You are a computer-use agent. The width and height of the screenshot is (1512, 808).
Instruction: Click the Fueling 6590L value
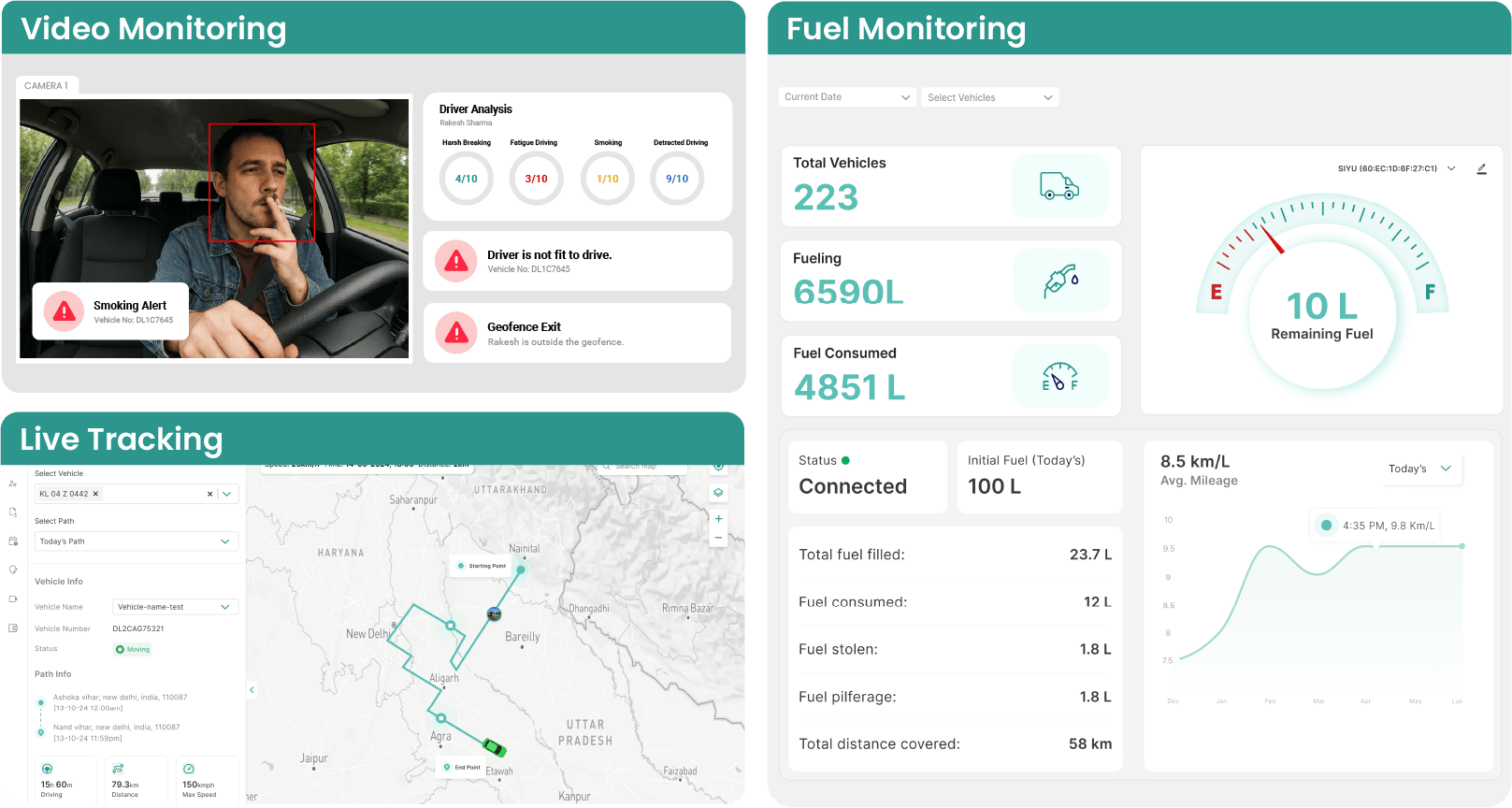tap(848, 293)
